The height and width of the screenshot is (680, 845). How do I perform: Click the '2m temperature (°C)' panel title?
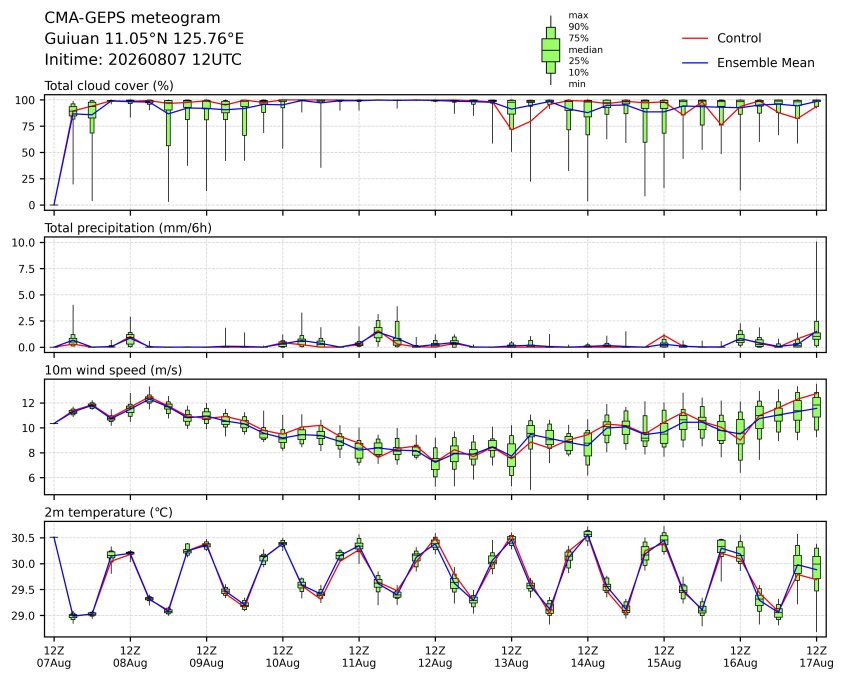(108, 512)
